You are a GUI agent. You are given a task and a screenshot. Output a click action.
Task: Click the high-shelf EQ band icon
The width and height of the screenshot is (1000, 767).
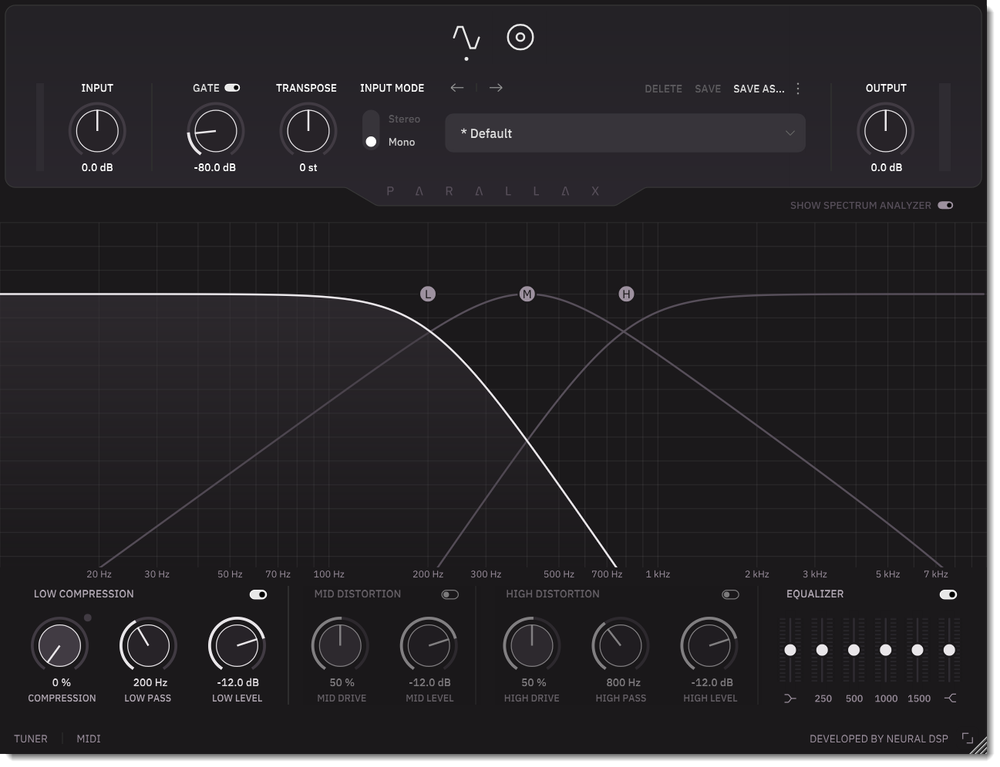point(950,698)
